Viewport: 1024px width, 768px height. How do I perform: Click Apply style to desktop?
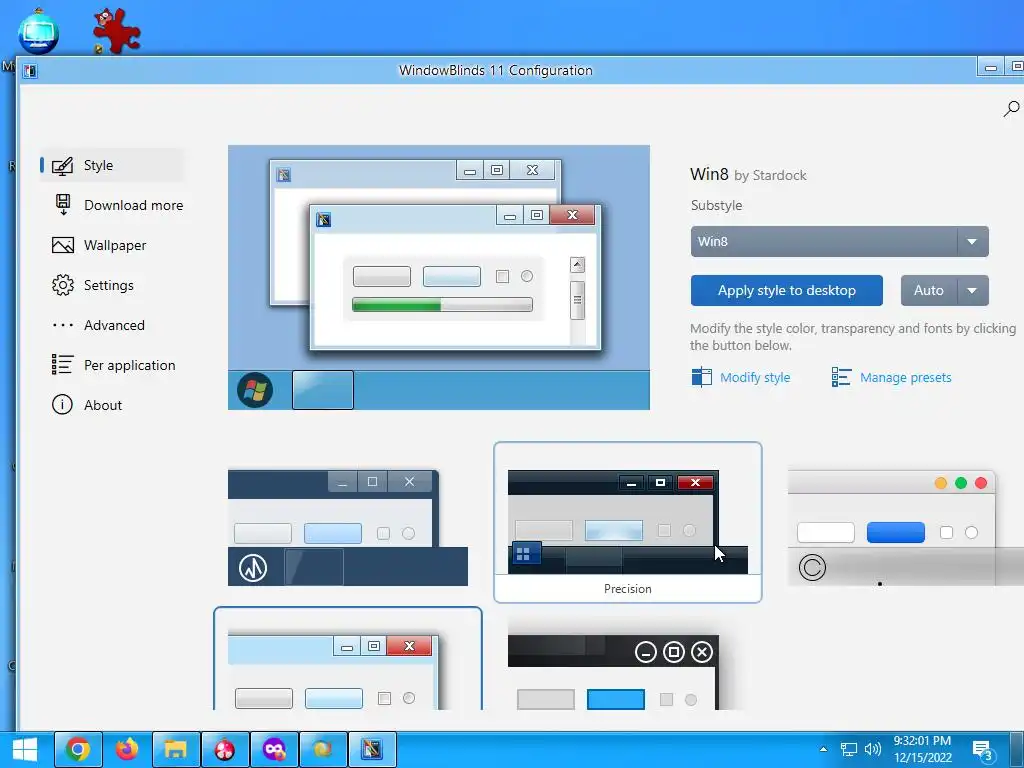pos(786,291)
